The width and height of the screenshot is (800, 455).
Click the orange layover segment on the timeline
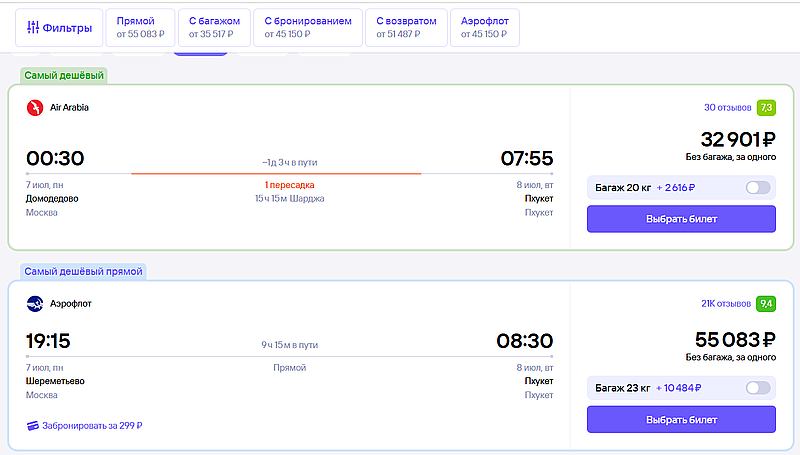tap(276, 174)
